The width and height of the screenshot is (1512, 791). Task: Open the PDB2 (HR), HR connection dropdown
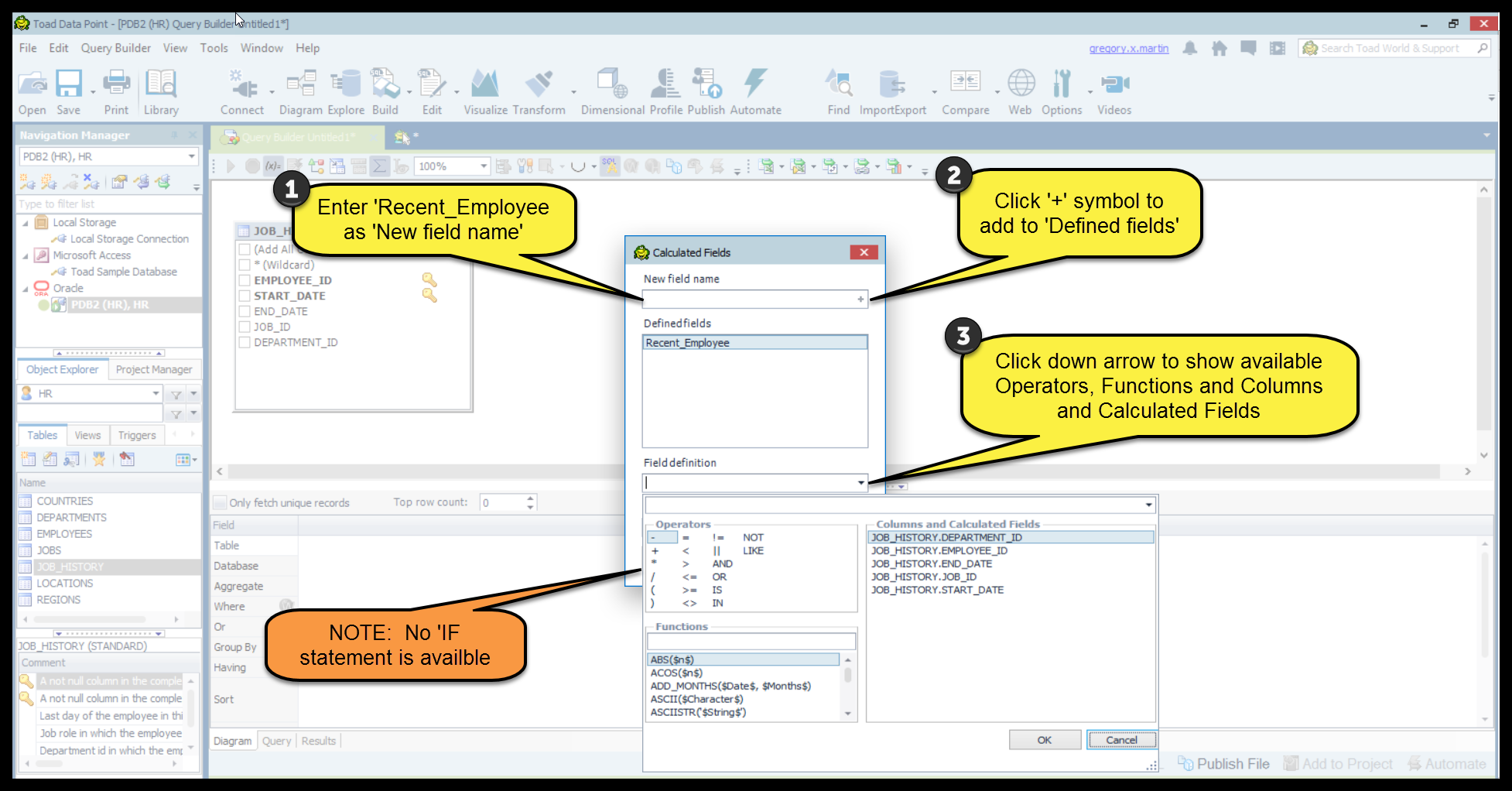[x=191, y=156]
